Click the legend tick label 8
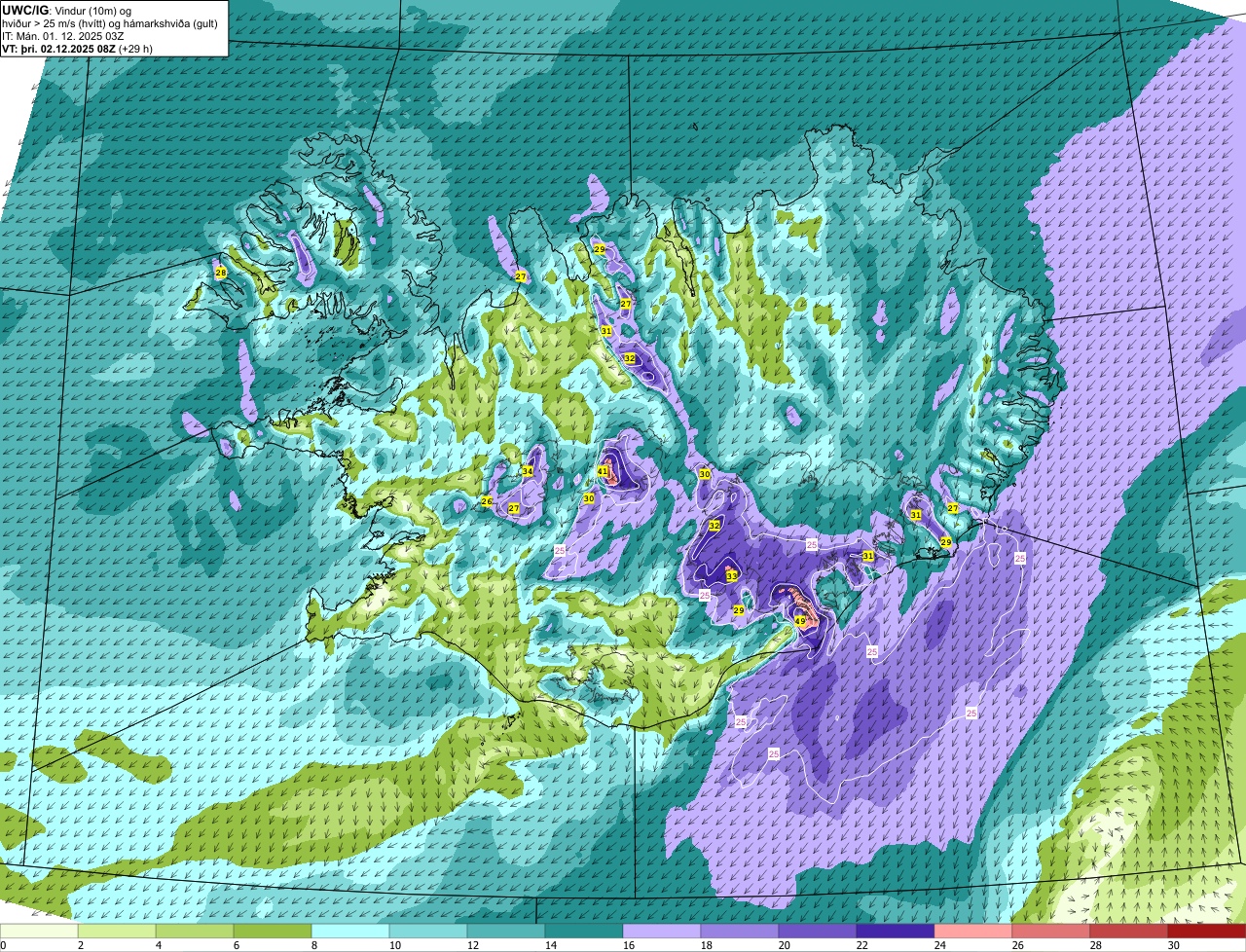This screenshot has width=1246, height=952. point(314,945)
